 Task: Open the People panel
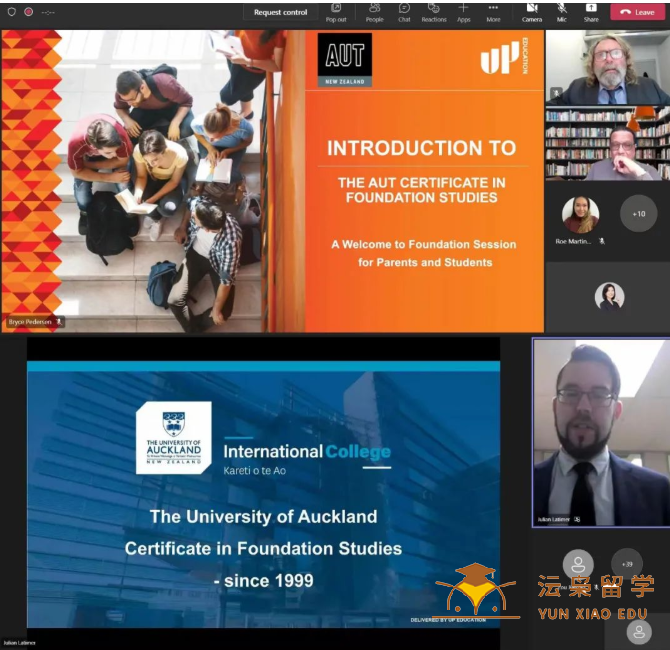tap(374, 12)
